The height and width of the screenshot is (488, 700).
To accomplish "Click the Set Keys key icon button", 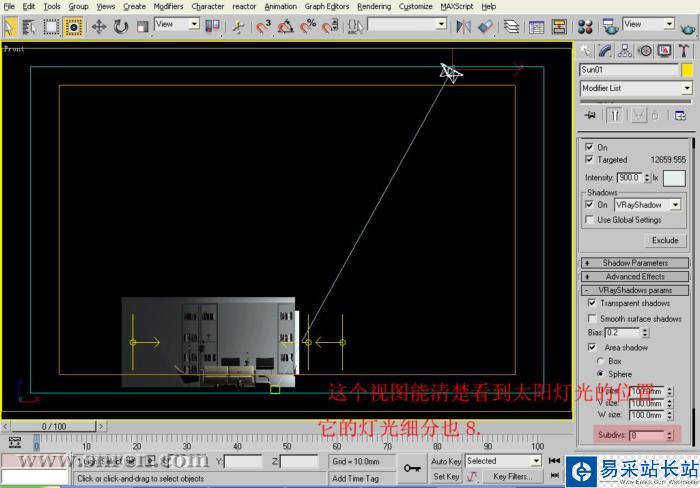I will pos(412,468).
